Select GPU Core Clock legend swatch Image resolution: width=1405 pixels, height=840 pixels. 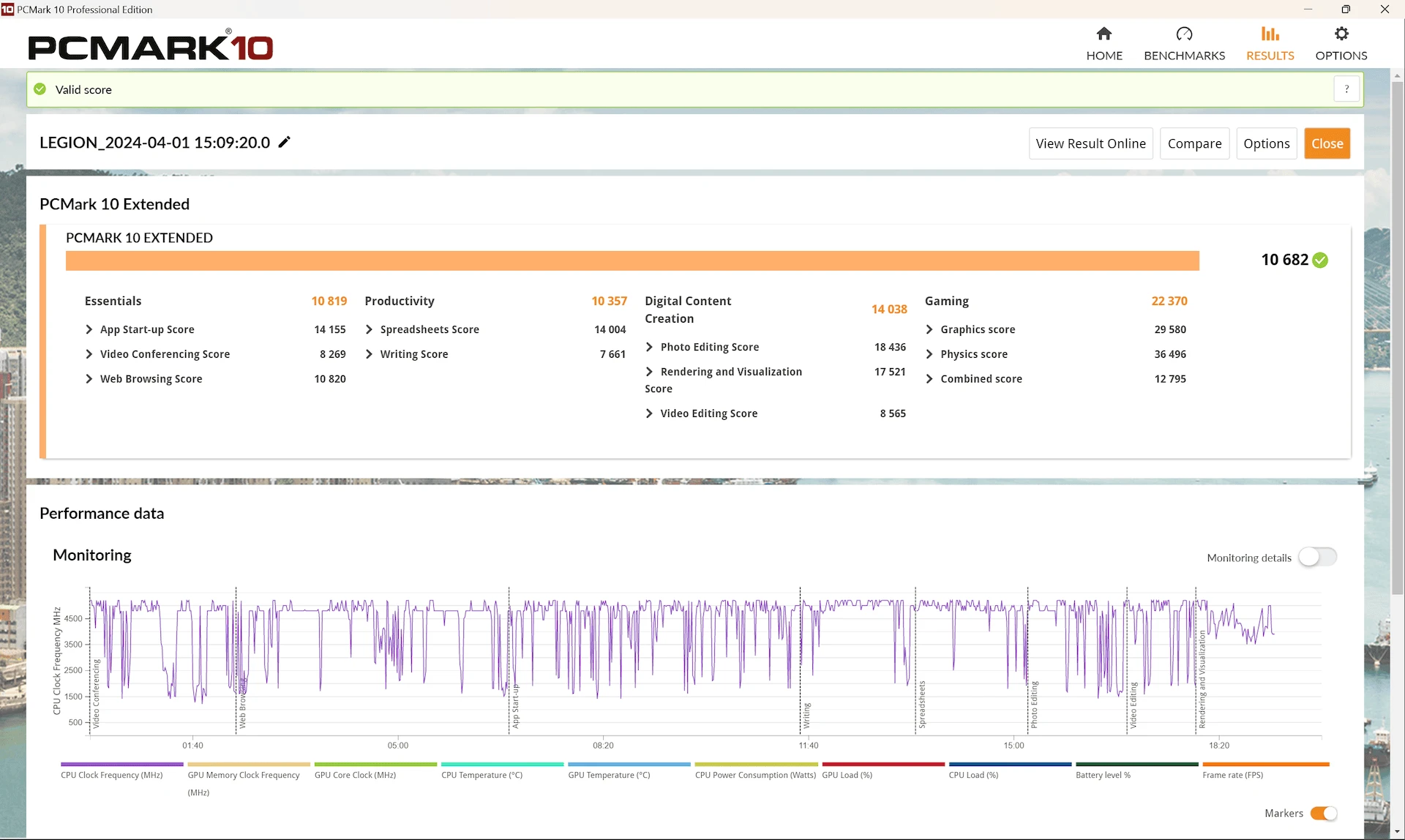[375, 764]
